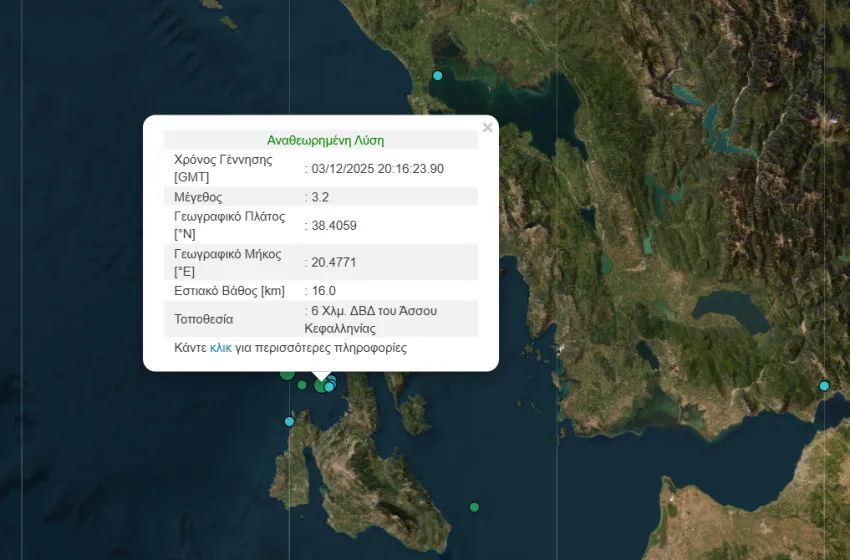The image size is (850, 560).
Task: Click the 'Γεωγραφικό Πλάτος [°N]' label
Action: pos(229,225)
